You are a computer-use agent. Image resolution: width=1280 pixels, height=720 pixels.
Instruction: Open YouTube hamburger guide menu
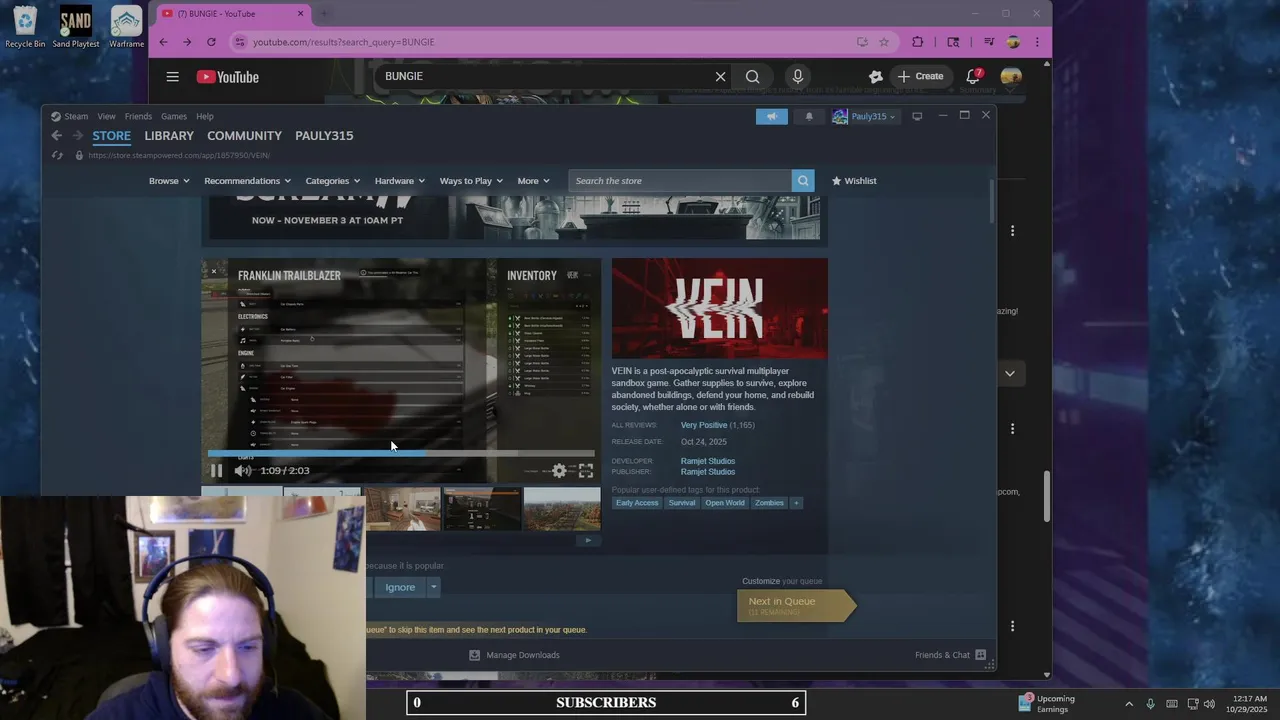point(172,77)
